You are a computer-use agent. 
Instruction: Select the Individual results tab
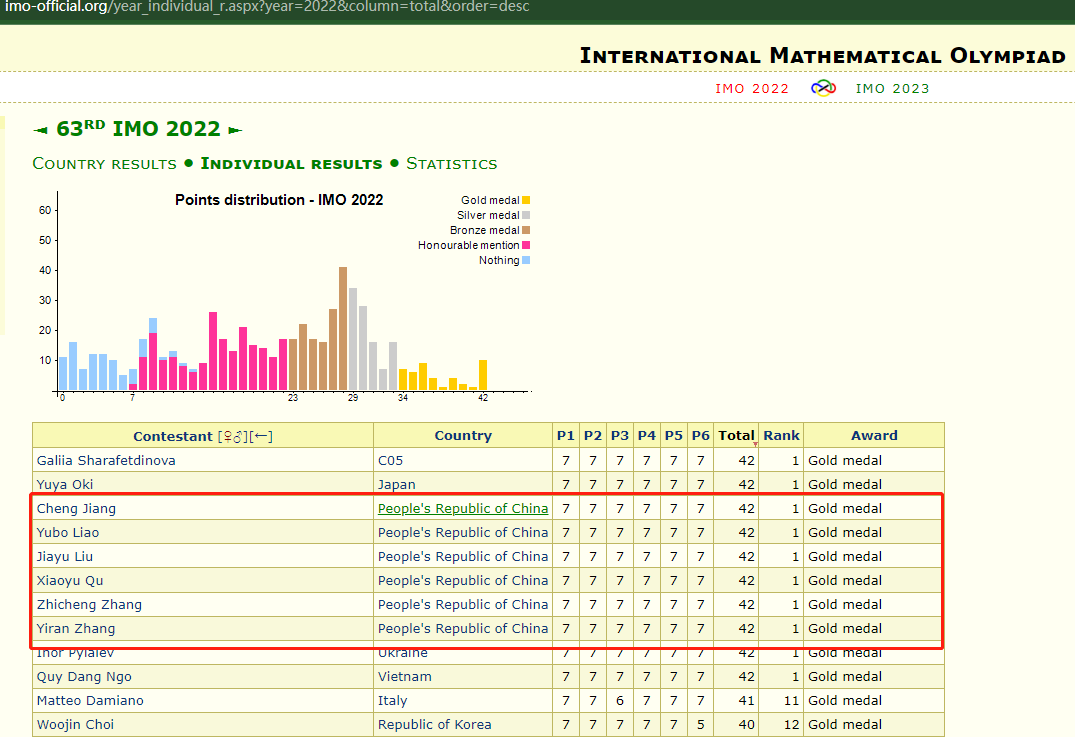291,164
